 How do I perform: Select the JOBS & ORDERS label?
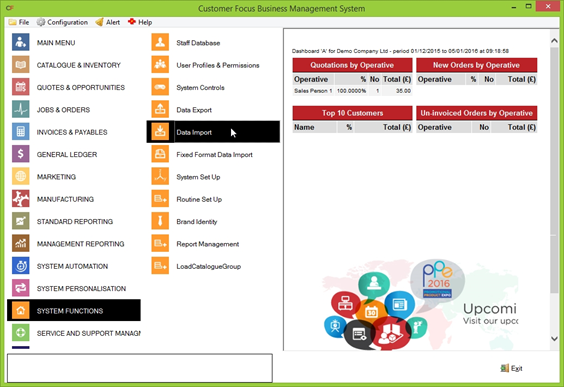[63, 110]
